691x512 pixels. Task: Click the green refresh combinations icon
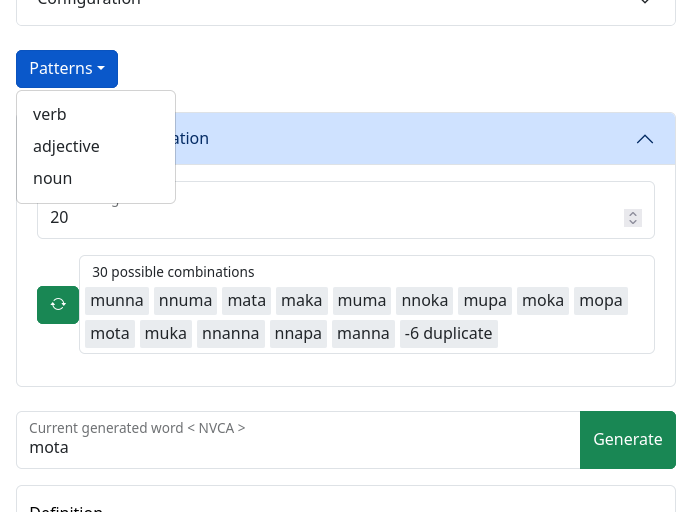click(x=58, y=305)
